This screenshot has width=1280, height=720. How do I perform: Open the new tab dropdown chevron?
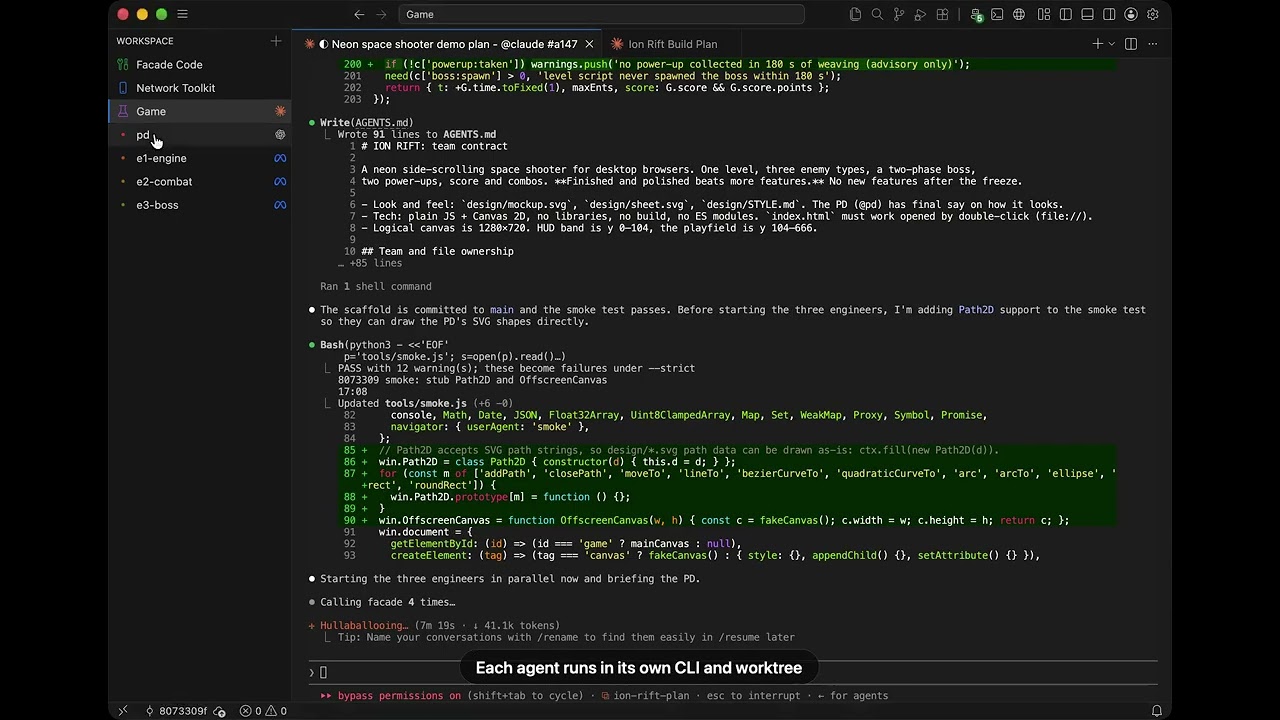point(1112,44)
